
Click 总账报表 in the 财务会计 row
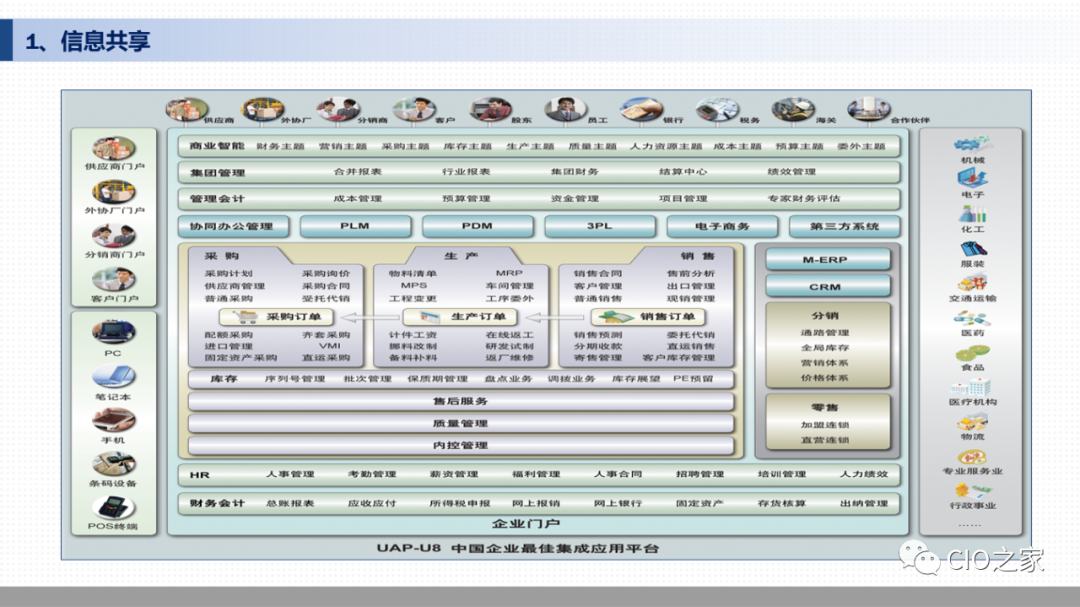point(290,503)
